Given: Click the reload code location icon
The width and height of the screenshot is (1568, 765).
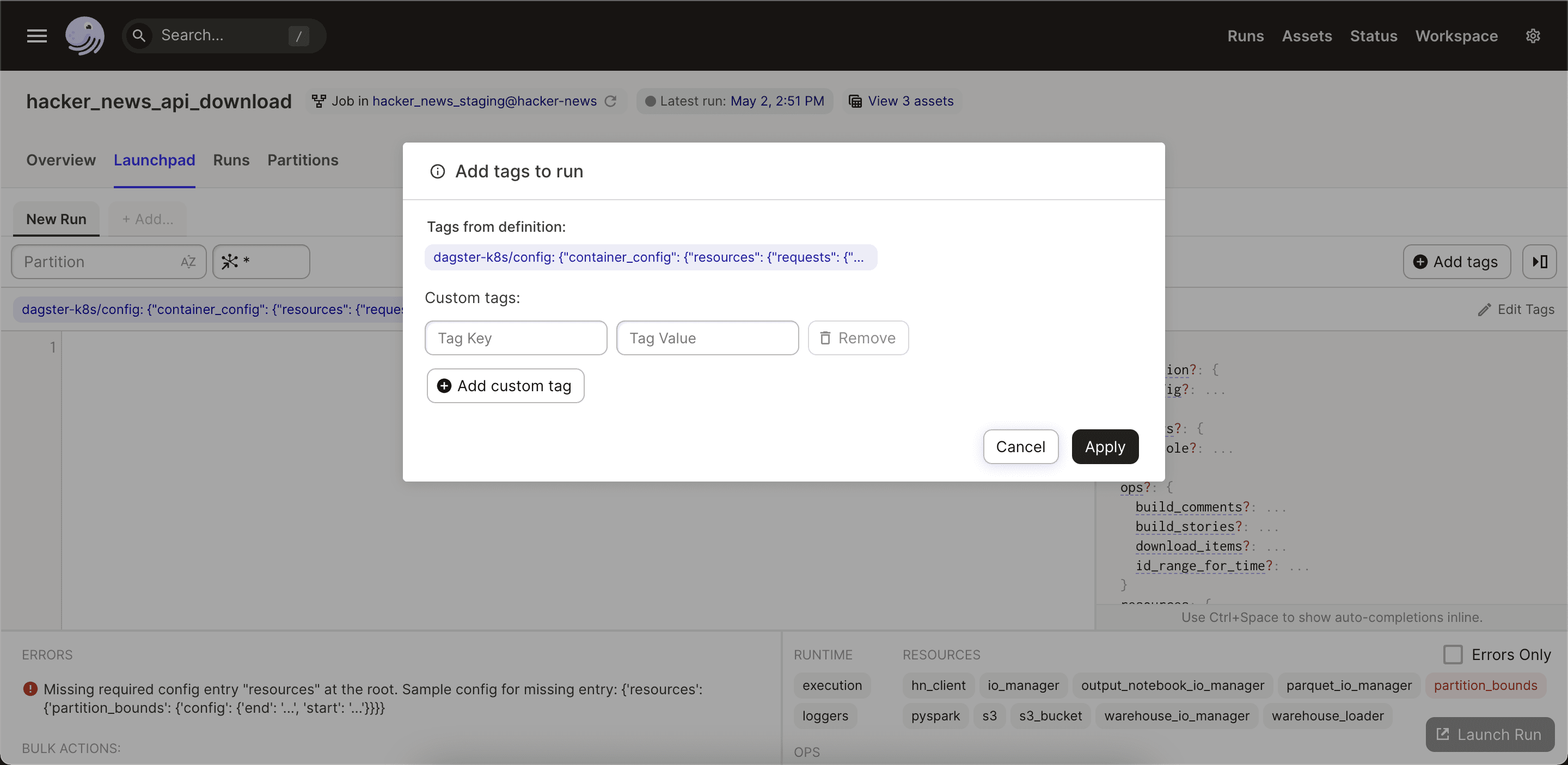Looking at the screenshot, I should click(x=610, y=101).
